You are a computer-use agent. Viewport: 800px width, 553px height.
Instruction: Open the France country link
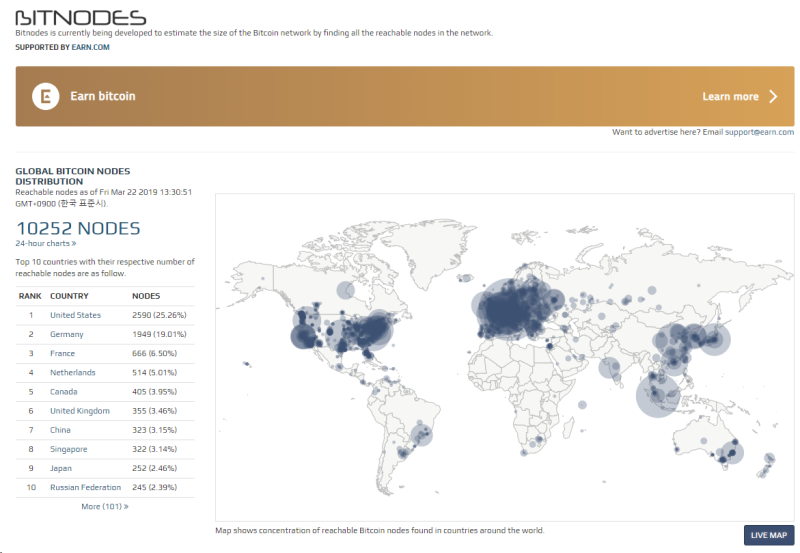point(62,354)
